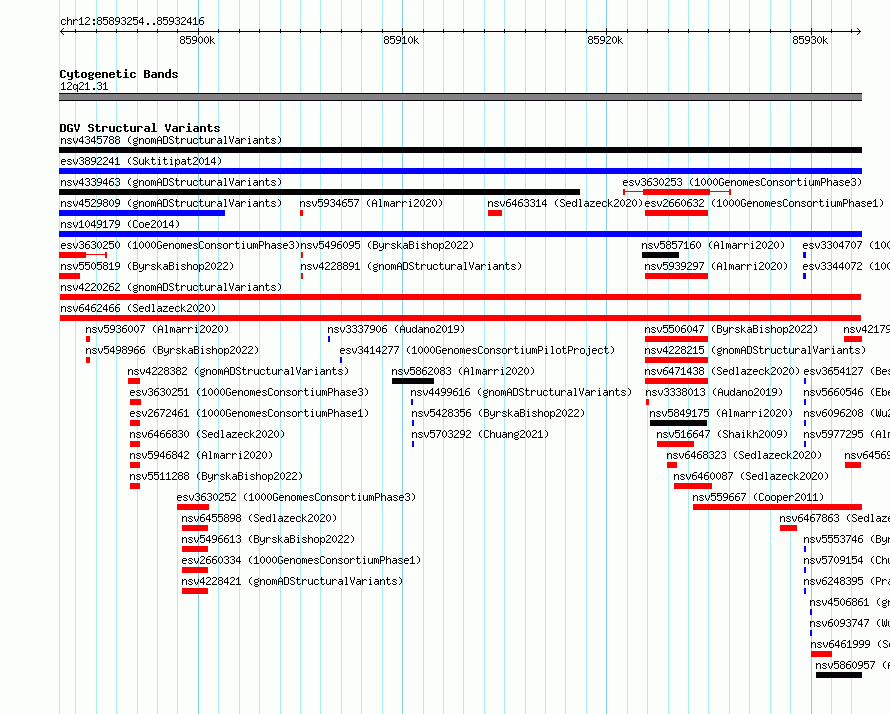
Task: Select nsv6460087 Sedlazeck2020 label
Action: (x=751, y=476)
